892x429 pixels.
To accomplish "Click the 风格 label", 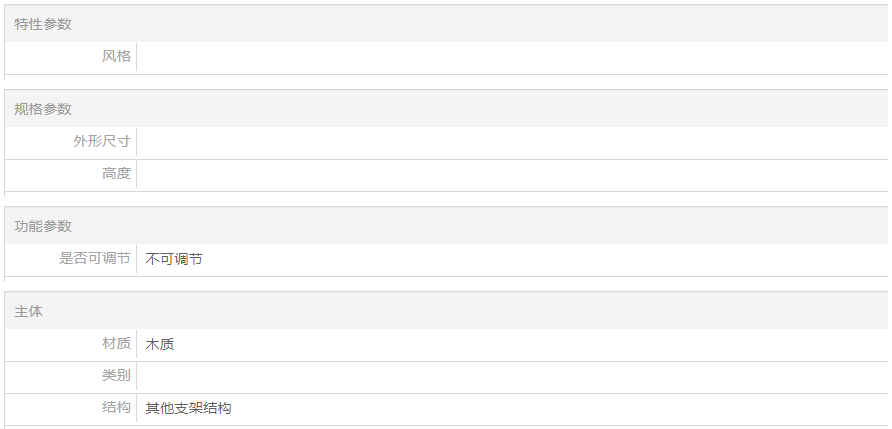I will pos(116,56).
